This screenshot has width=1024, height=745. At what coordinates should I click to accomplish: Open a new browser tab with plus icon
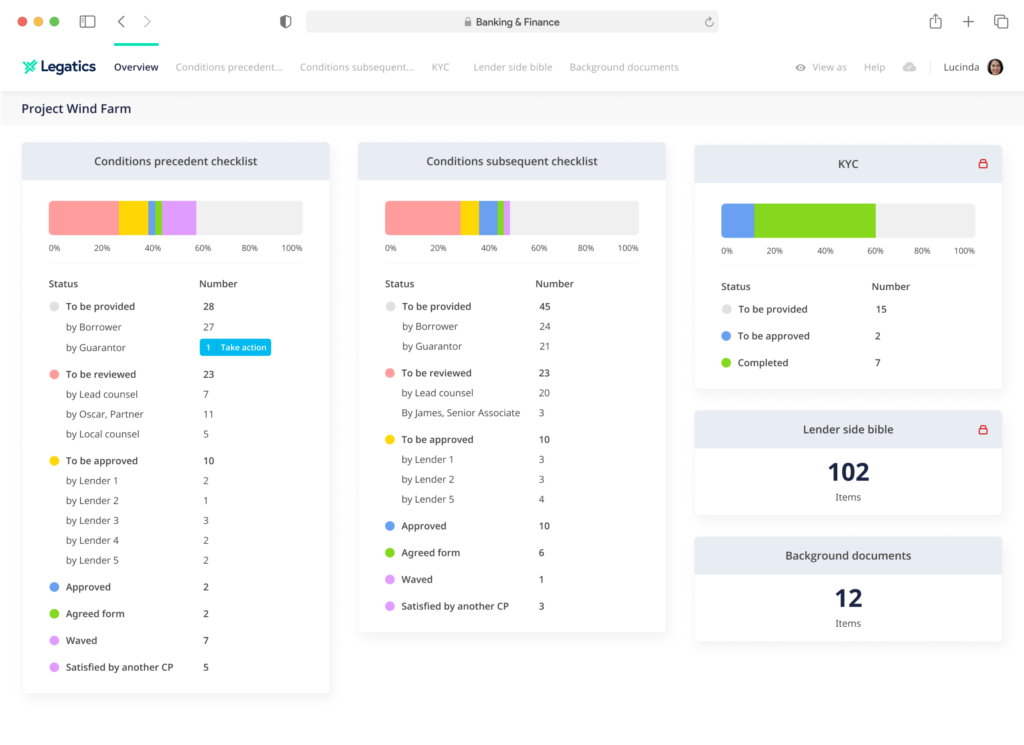coord(968,21)
